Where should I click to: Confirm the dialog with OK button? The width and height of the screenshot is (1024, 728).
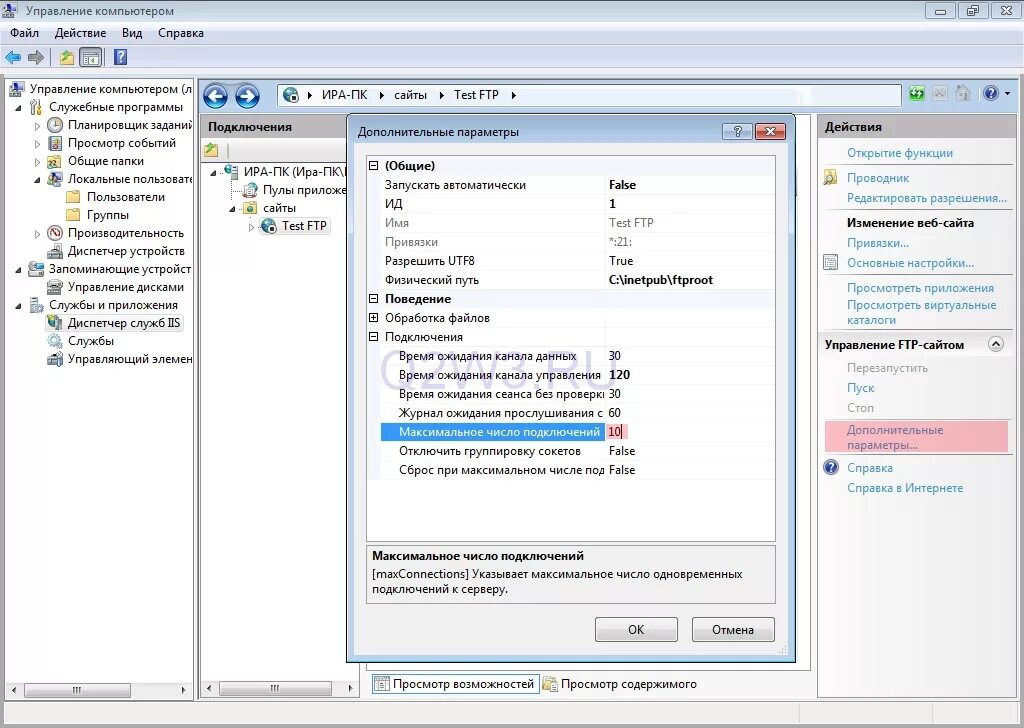[x=636, y=629]
